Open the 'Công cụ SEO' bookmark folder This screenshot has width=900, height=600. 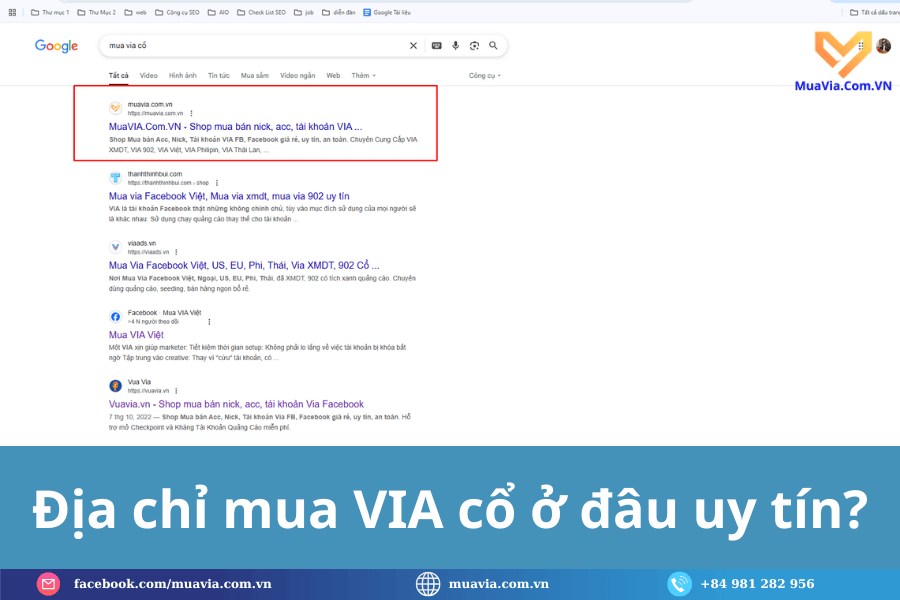click(177, 12)
